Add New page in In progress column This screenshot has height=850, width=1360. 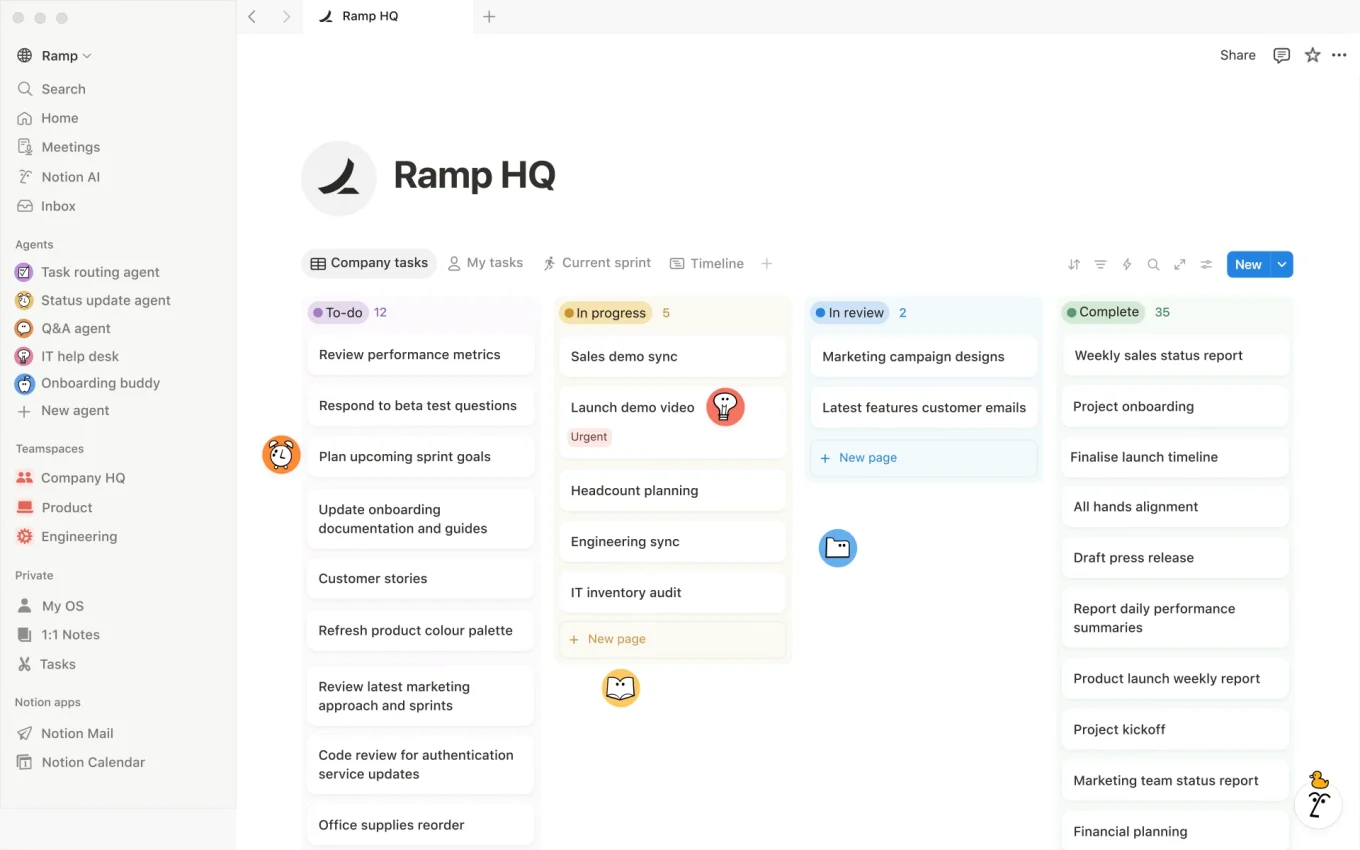pyautogui.click(x=673, y=639)
